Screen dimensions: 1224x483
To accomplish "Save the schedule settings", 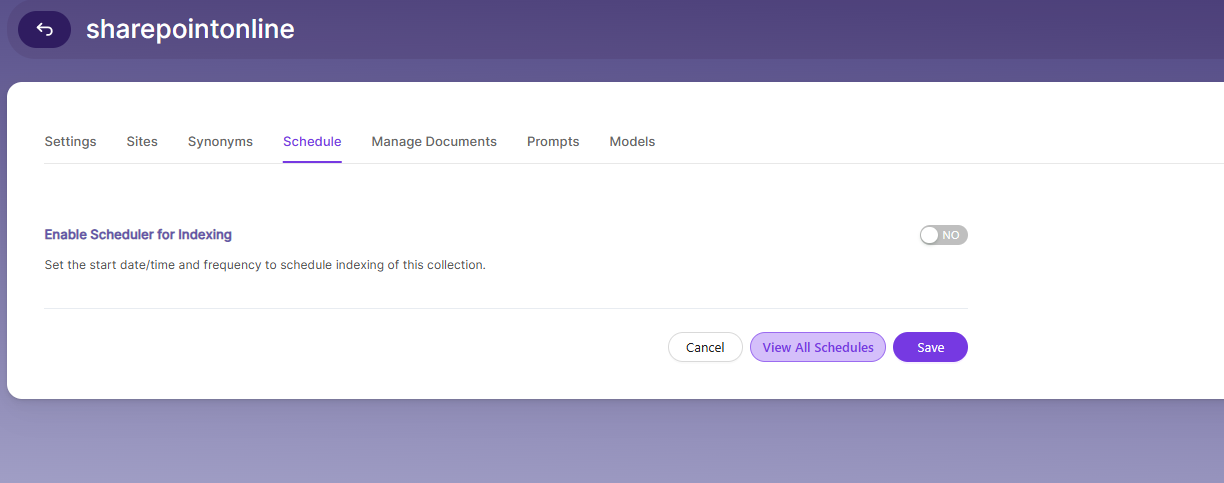I will click(930, 347).
